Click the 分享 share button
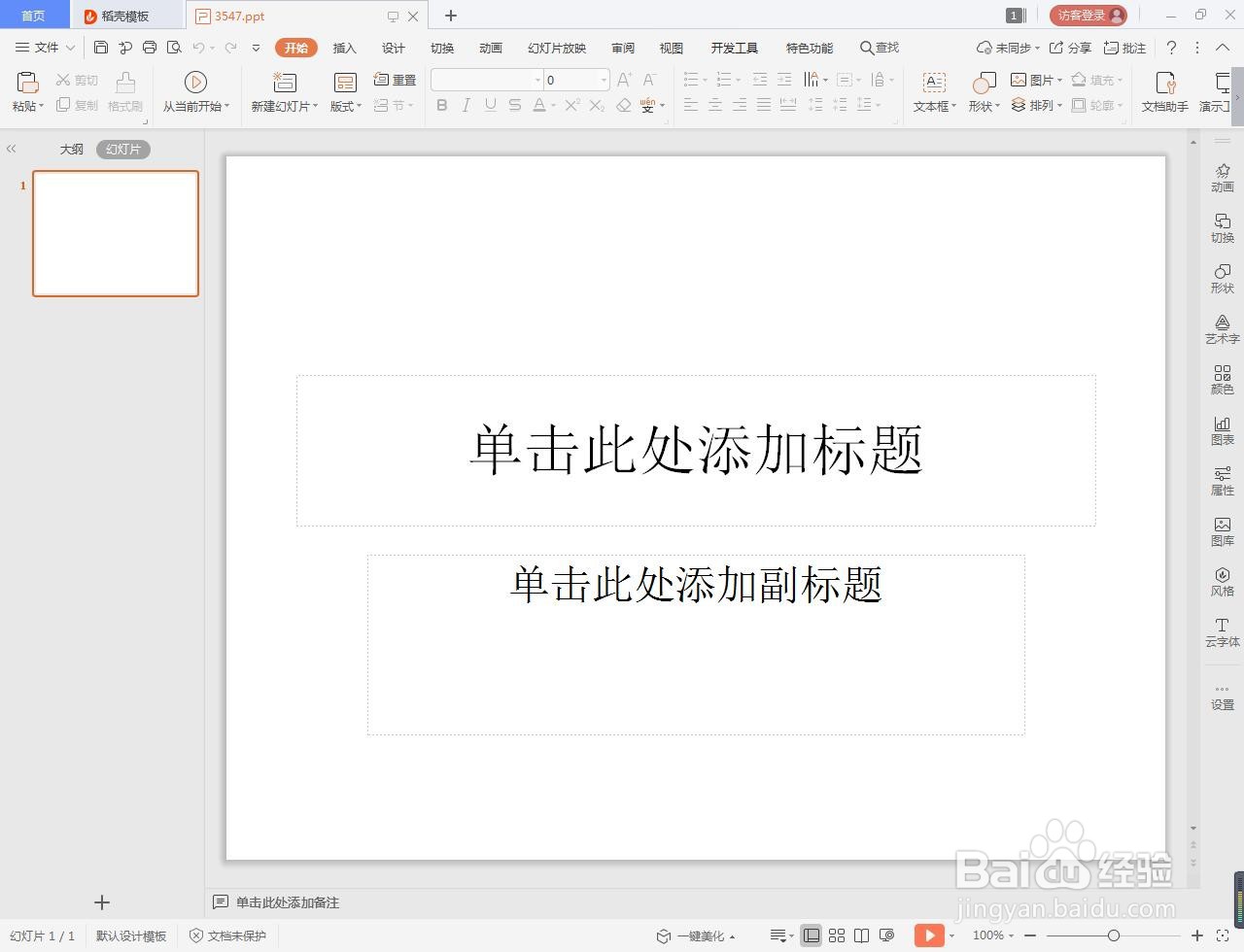Viewport: 1244px width, 952px height. coord(1070,48)
